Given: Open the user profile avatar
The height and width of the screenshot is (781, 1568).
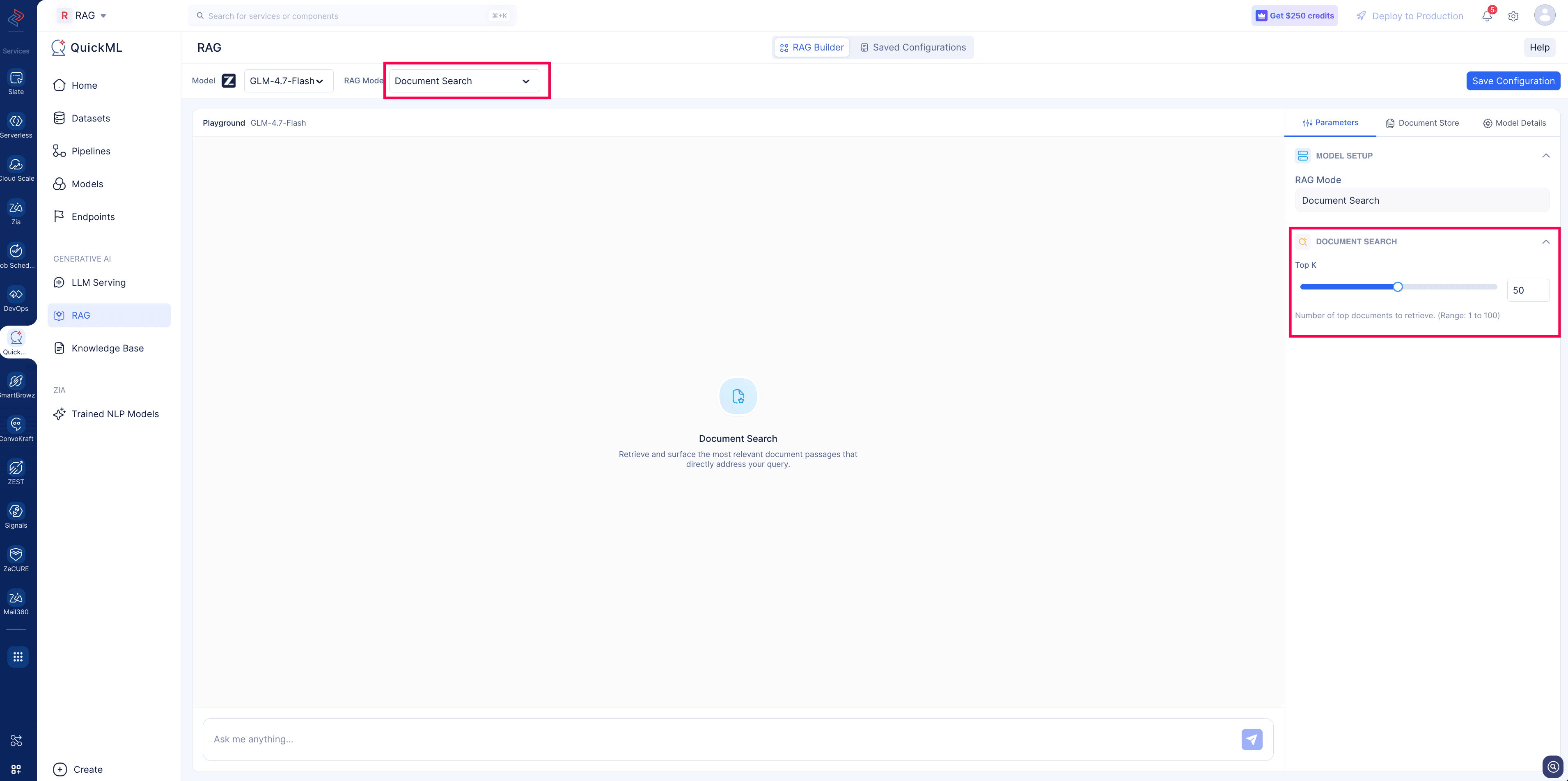Looking at the screenshot, I should click(1545, 15).
